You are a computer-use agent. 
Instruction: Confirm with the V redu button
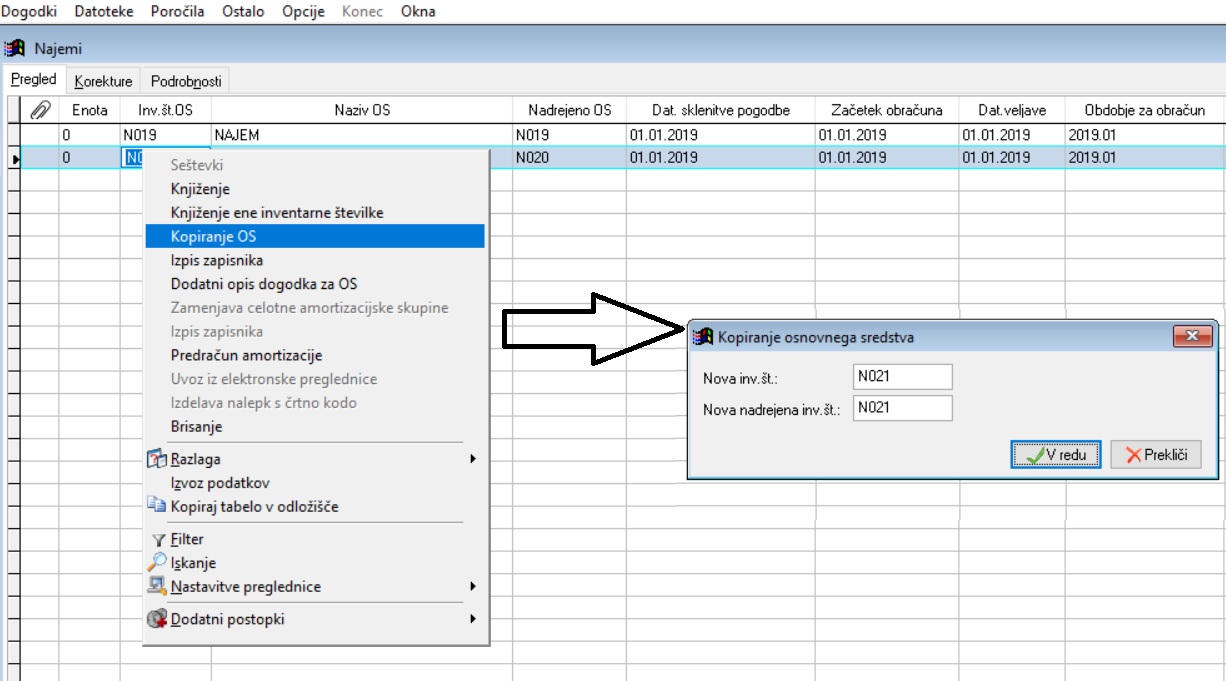pos(1056,455)
